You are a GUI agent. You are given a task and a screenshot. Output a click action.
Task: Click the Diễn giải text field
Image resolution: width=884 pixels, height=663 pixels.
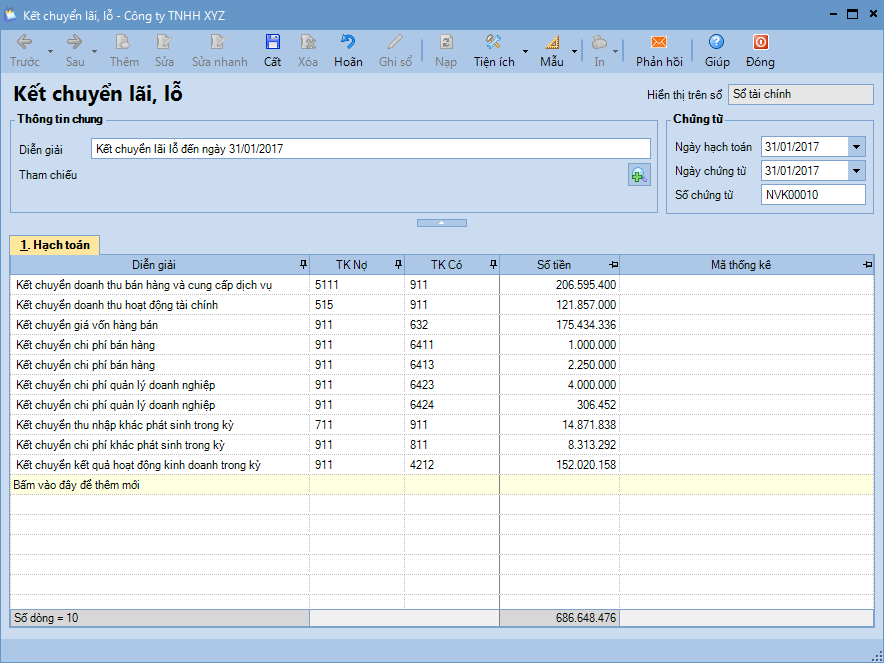pos(370,148)
